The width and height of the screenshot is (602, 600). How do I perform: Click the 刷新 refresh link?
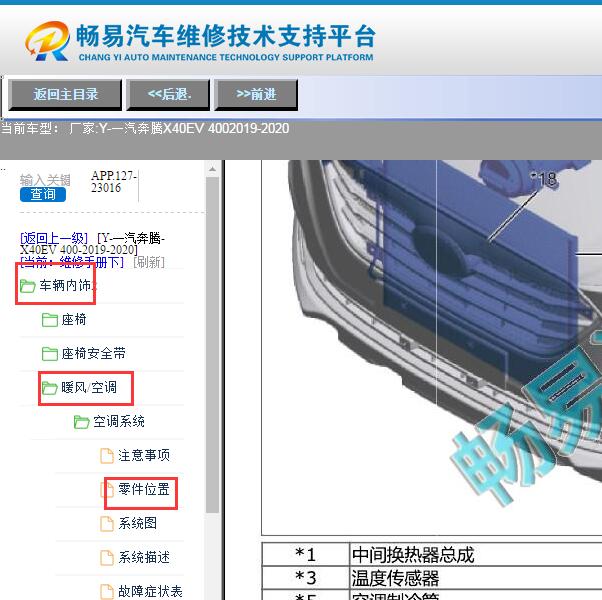(149, 262)
